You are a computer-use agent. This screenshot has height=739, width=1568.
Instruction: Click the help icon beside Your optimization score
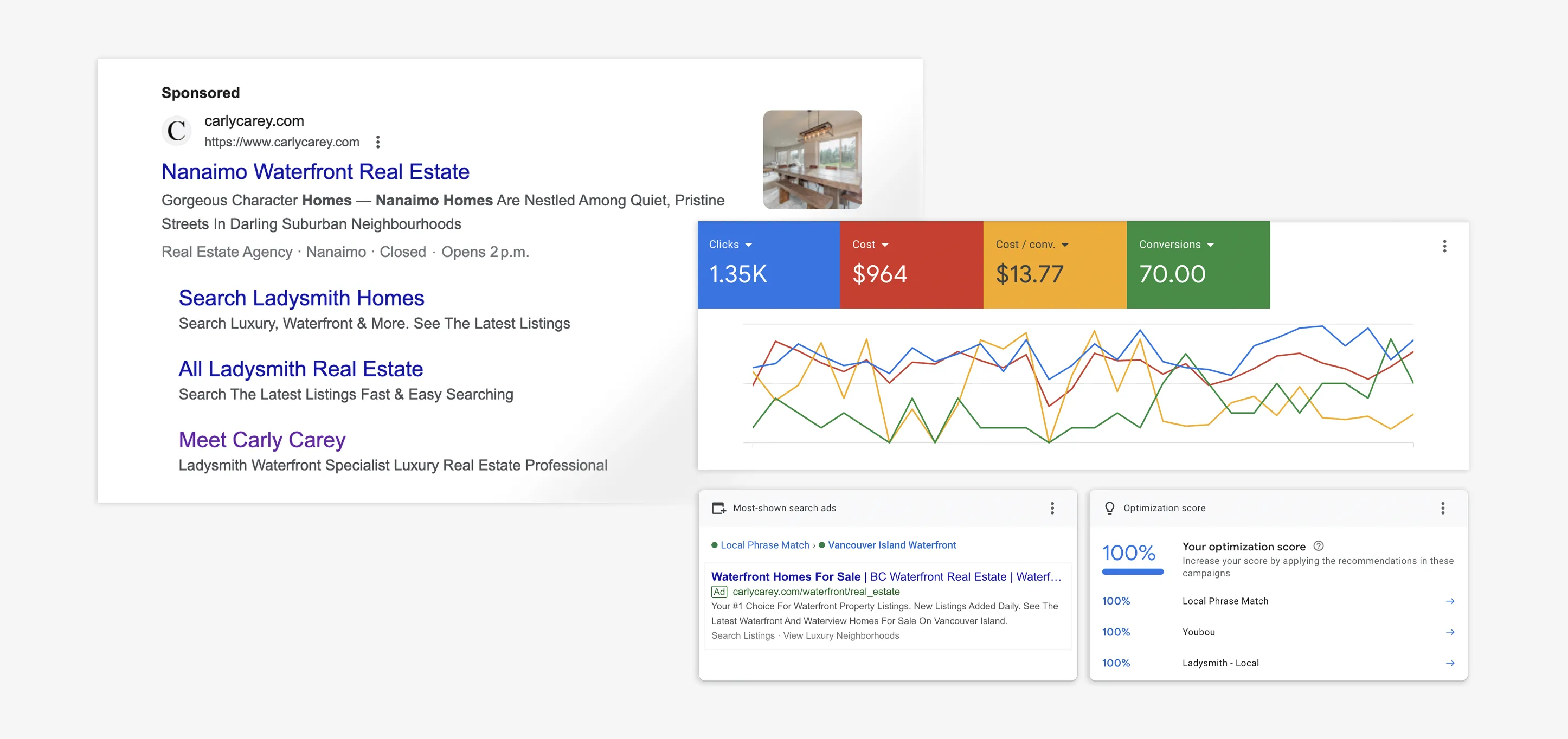(1319, 546)
